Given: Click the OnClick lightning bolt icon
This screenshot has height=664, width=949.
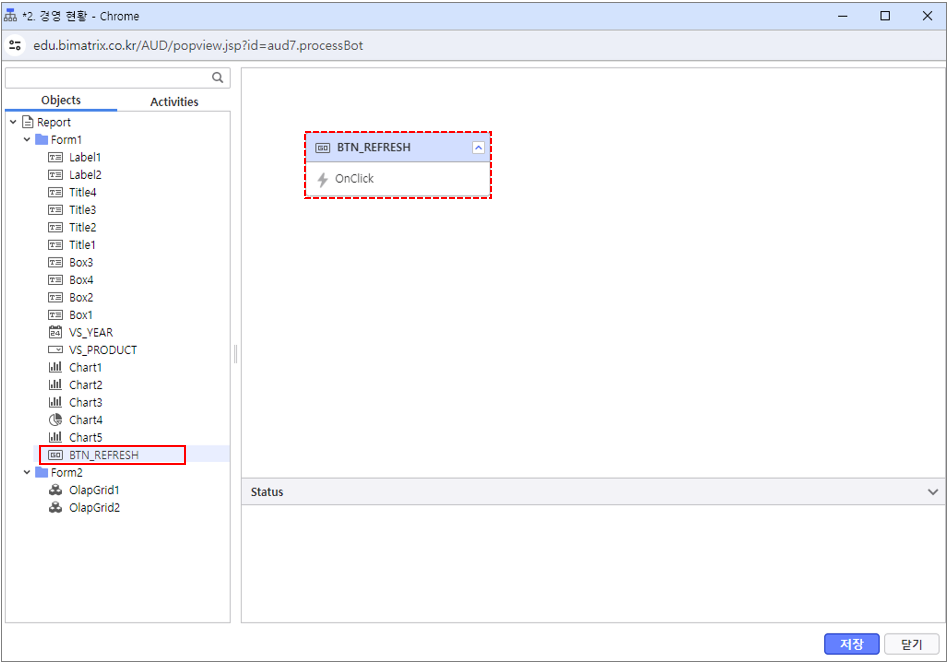Looking at the screenshot, I should tap(322, 179).
